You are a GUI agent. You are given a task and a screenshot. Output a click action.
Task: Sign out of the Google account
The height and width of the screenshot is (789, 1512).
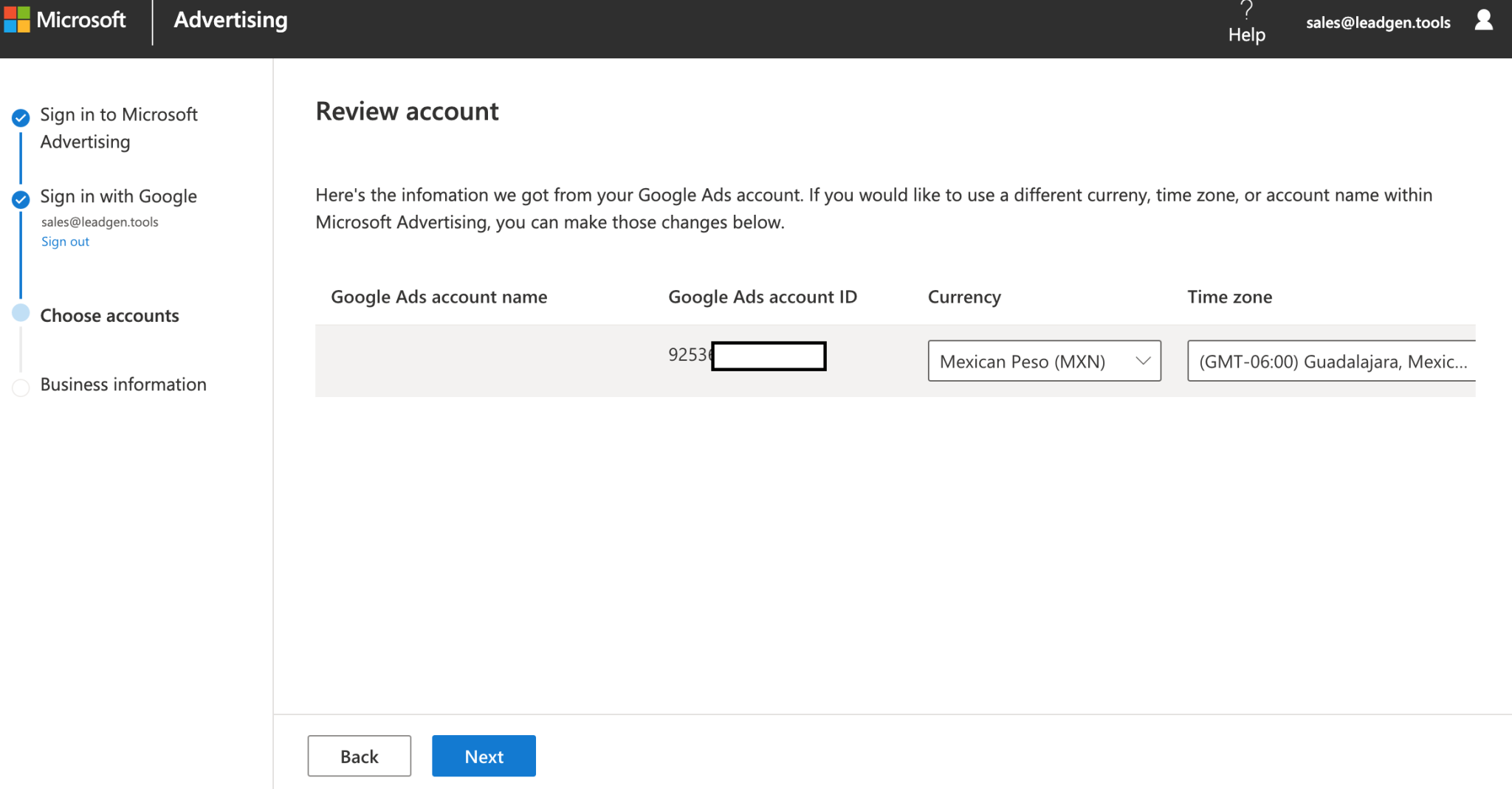point(64,241)
